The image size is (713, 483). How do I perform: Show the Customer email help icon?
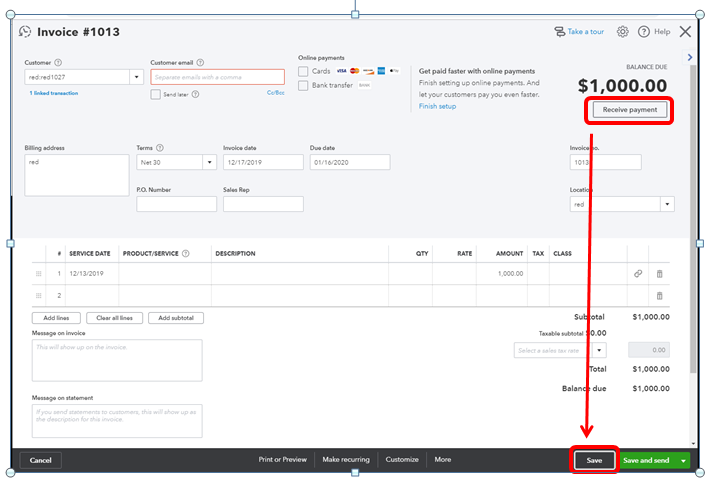200,63
